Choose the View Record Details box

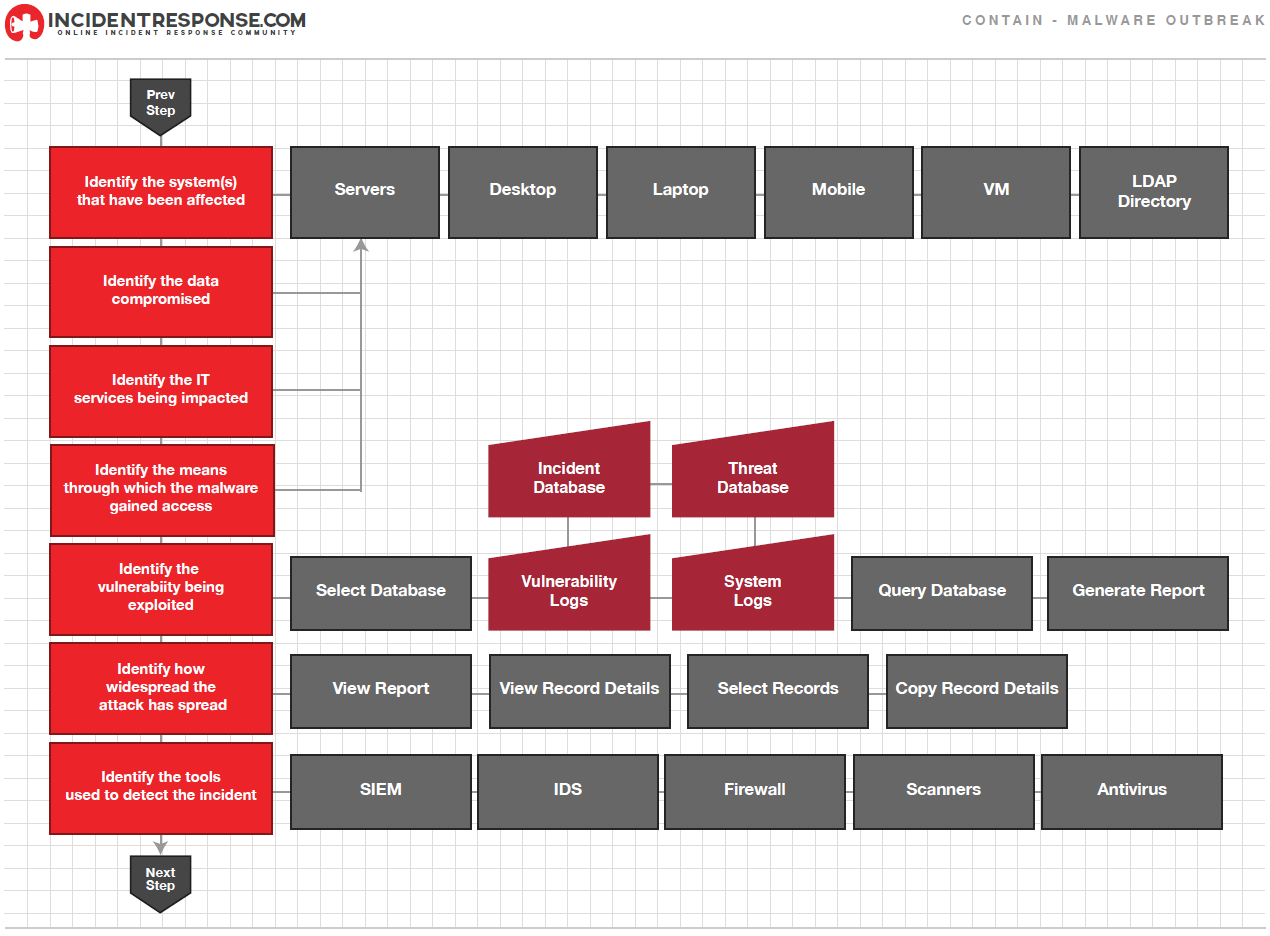[579, 691]
